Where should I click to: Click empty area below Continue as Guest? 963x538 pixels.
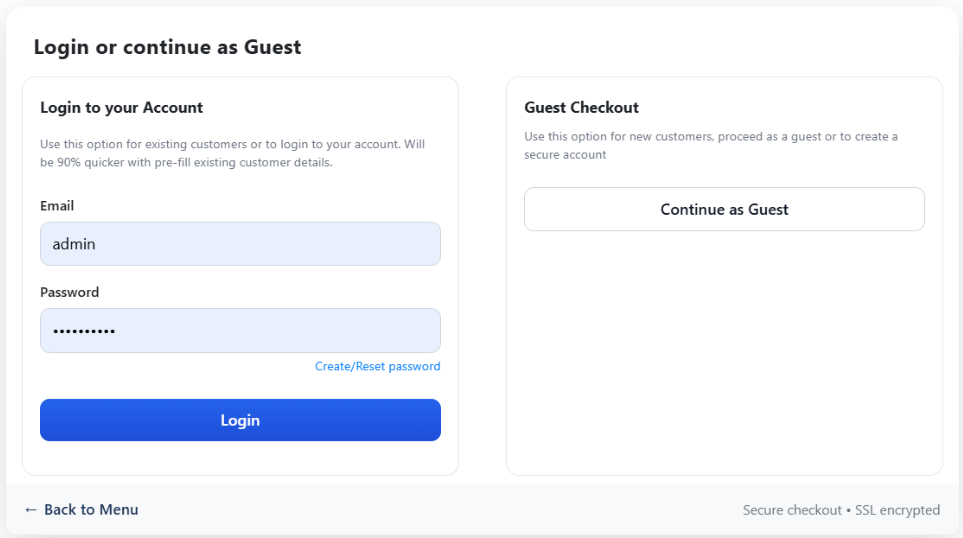point(724,350)
